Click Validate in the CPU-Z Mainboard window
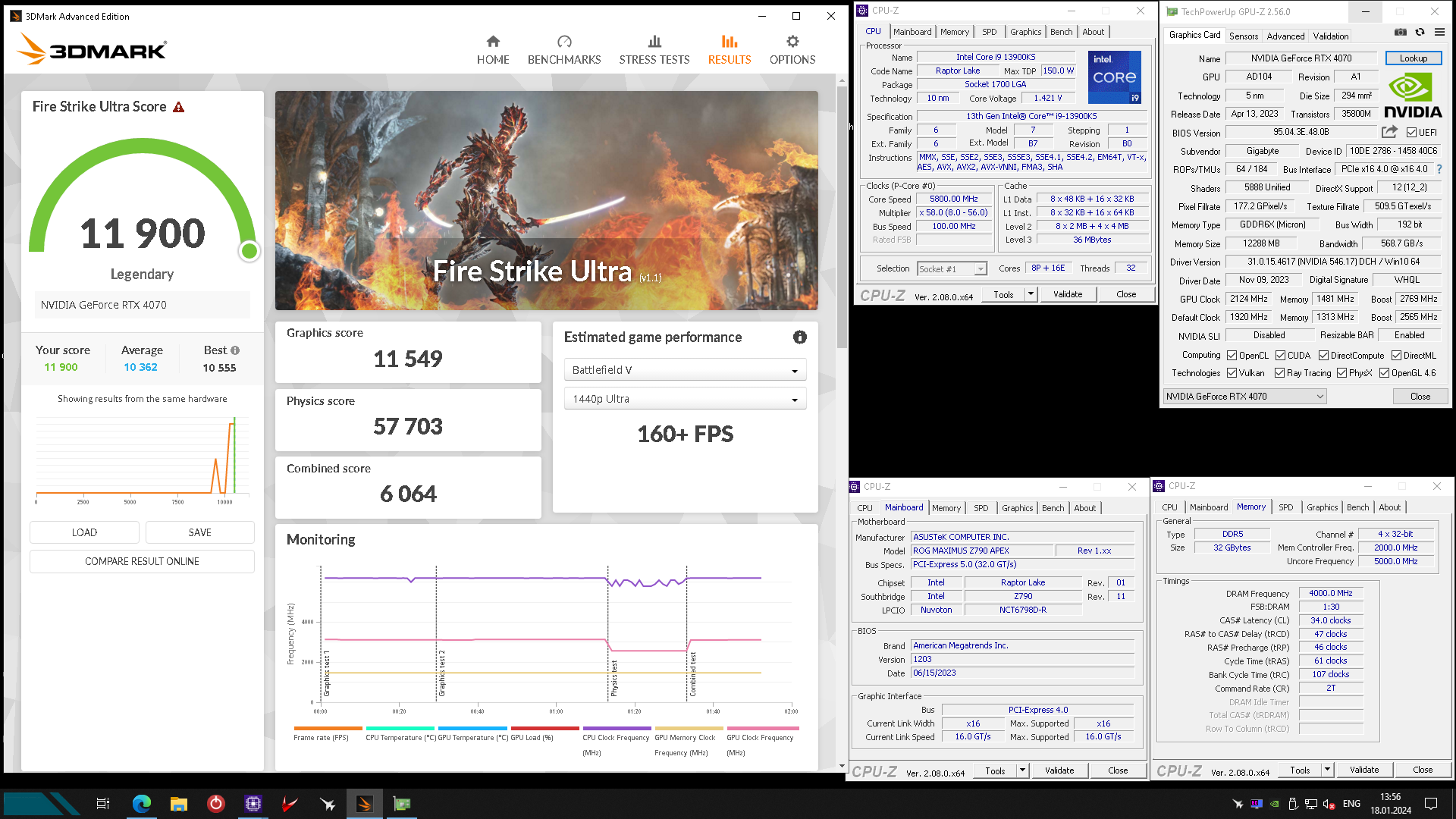 [x=1059, y=771]
